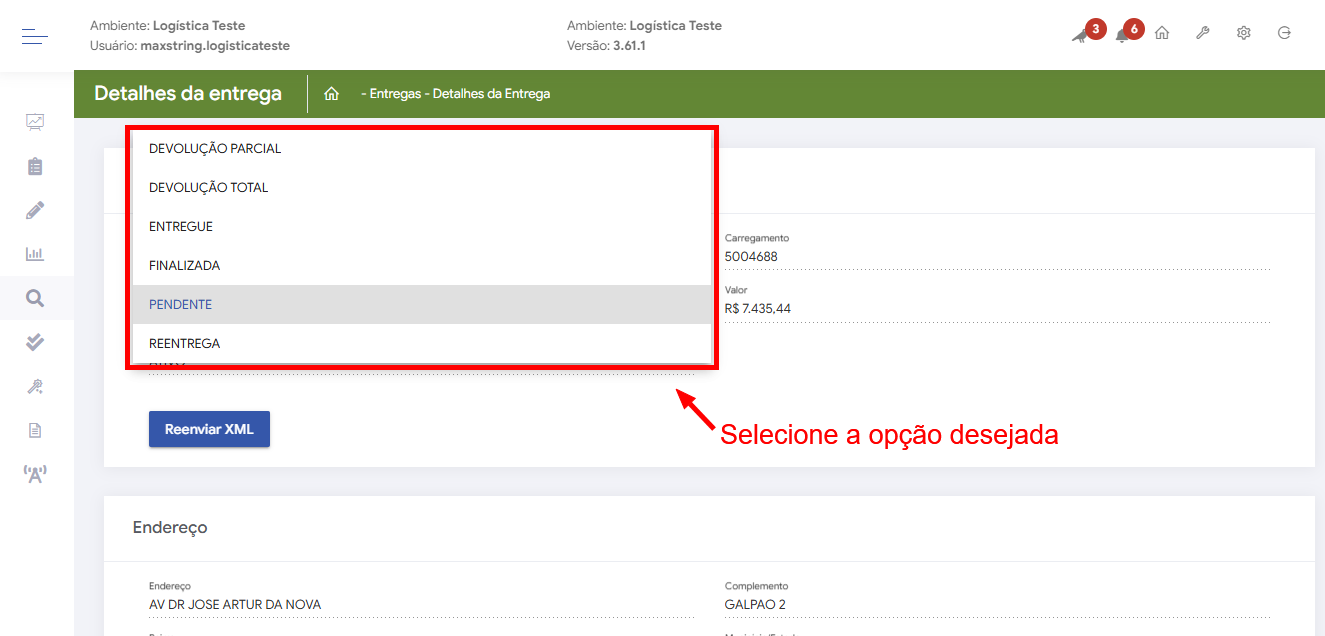
Task: Go to the home icon in top bar
Action: (x=1162, y=33)
